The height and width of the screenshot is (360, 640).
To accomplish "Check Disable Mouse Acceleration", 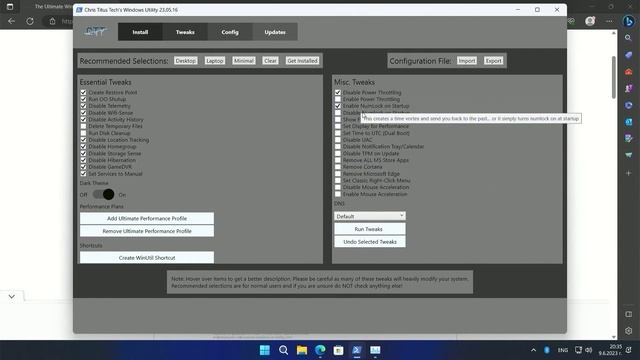I will (338, 187).
